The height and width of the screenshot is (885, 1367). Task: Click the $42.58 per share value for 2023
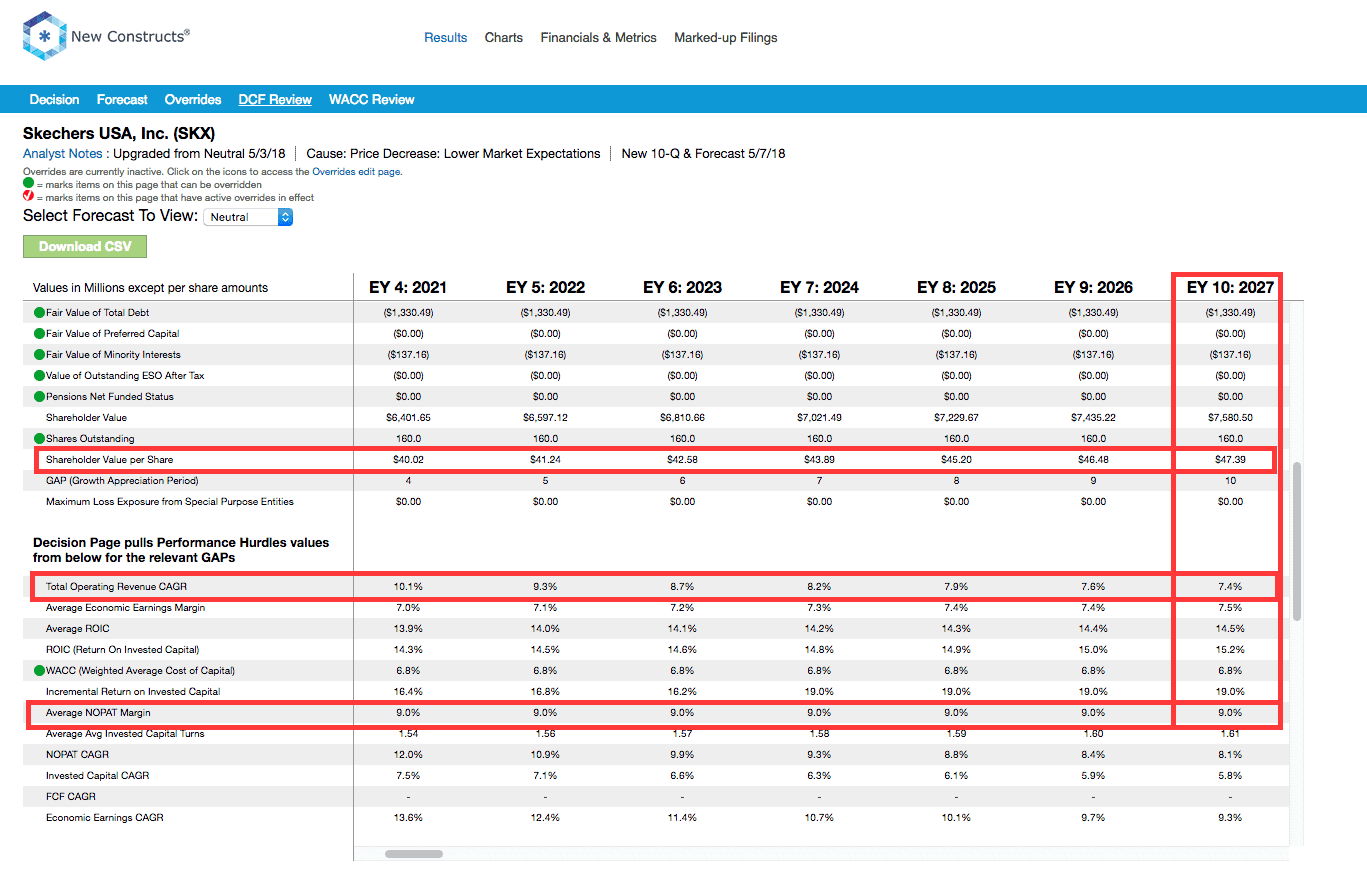pos(682,460)
